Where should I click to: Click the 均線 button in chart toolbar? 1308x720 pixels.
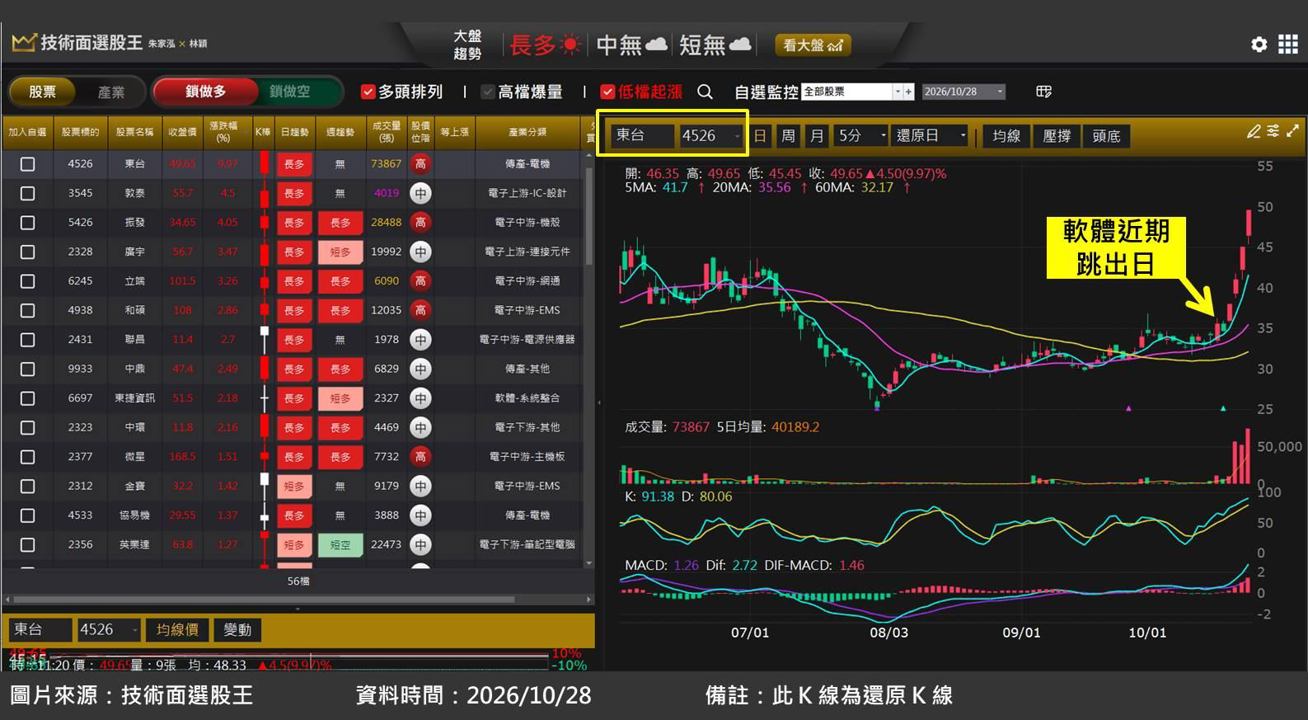tap(1006, 135)
